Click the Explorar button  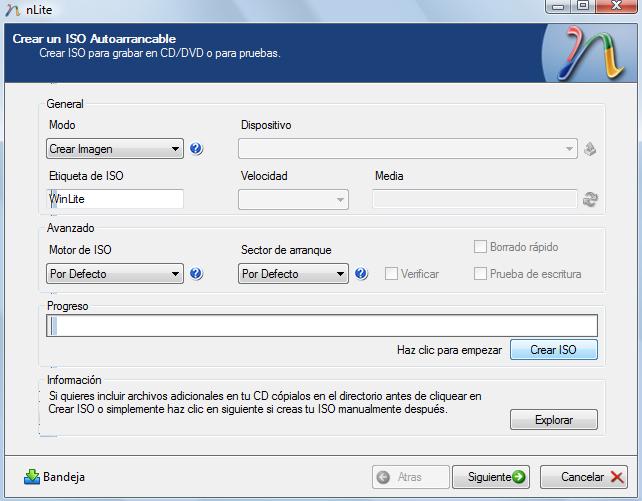click(553, 419)
